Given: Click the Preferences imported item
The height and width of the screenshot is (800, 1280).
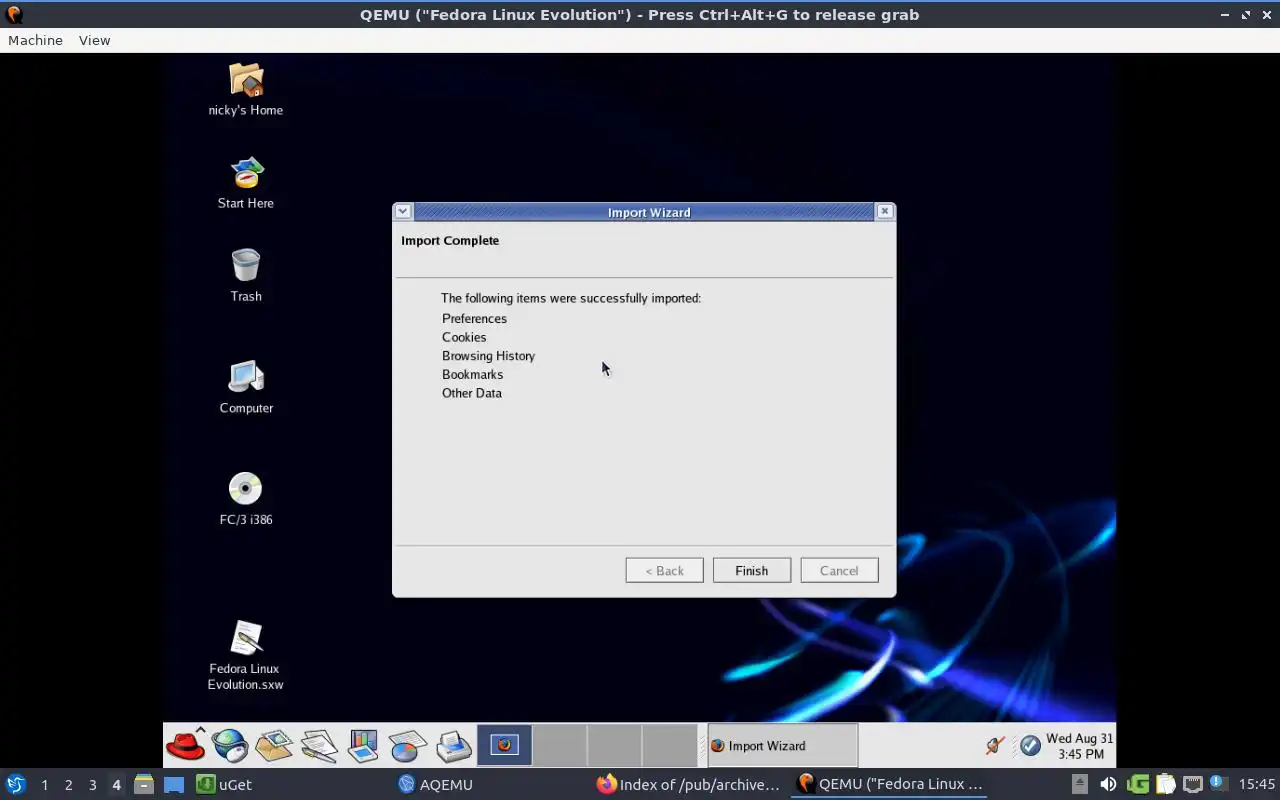Looking at the screenshot, I should [474, 318].
